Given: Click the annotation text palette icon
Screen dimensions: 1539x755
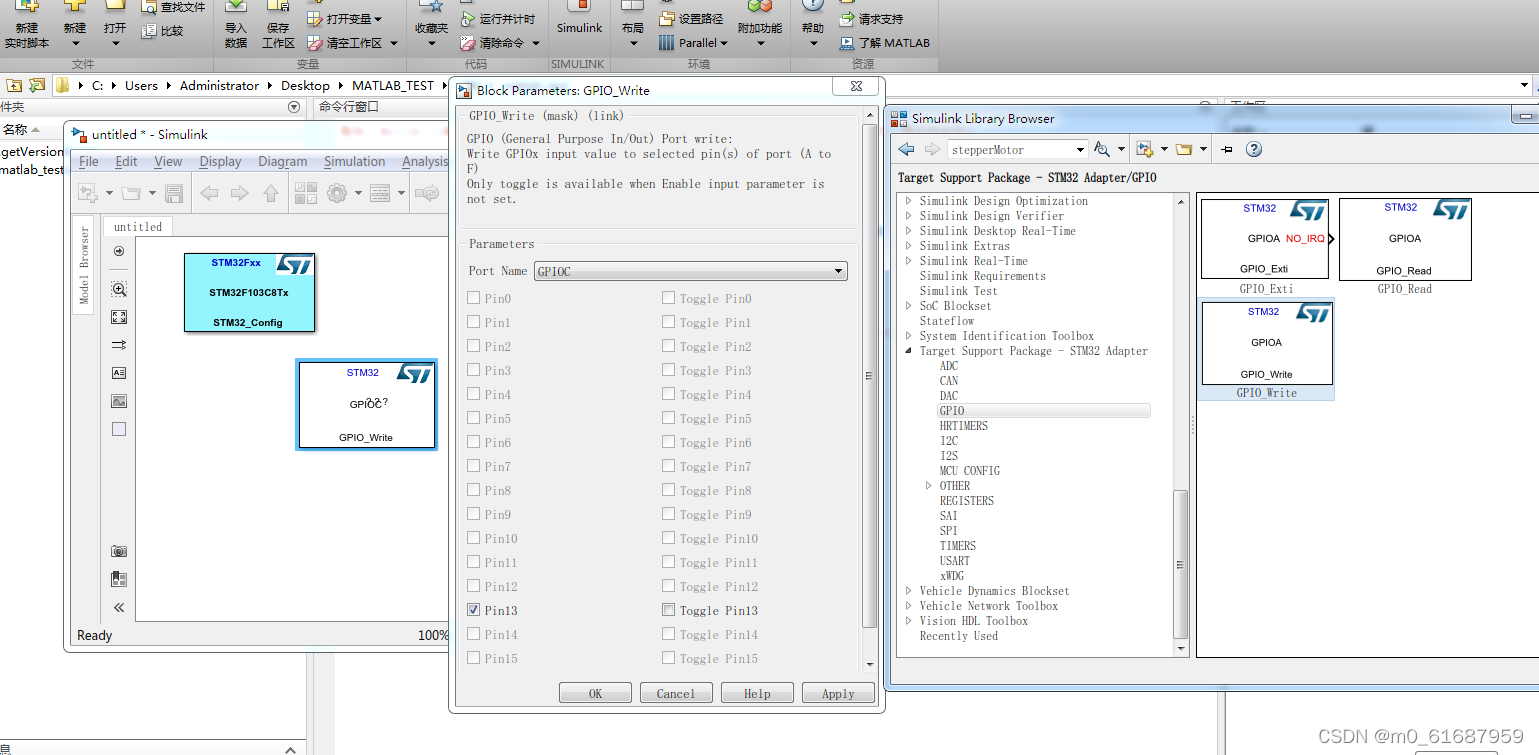Looking at the screenshot, I should [x=119, y=373].
